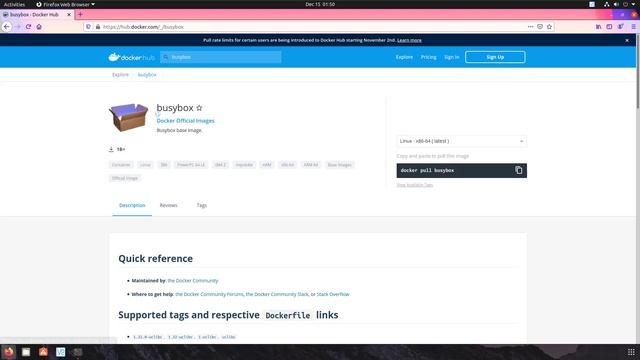This screenshot has width=640, height=360.
Task: Open the Stack Overflow link
Action: [333, 294]
